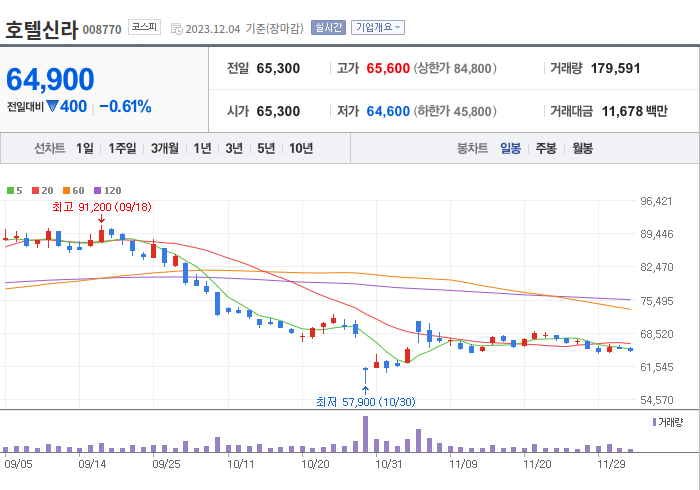This screenshot has width=700, height=490.
Task: Click the 75,495 price axis label
Action: (656, 301)
